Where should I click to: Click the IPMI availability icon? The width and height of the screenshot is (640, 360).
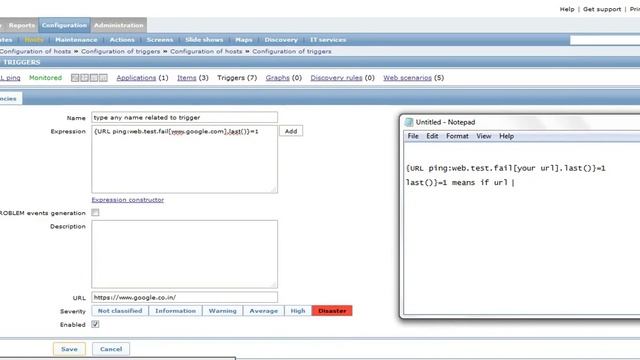coord(103,78)
